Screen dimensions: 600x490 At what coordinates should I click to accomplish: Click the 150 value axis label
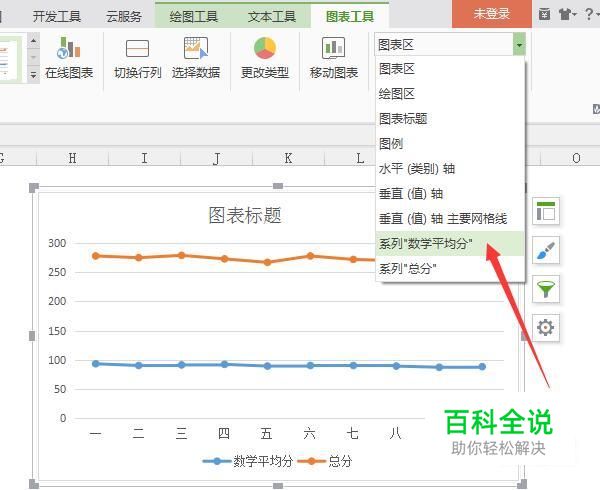pyautogui.click(x=57, y=331)
